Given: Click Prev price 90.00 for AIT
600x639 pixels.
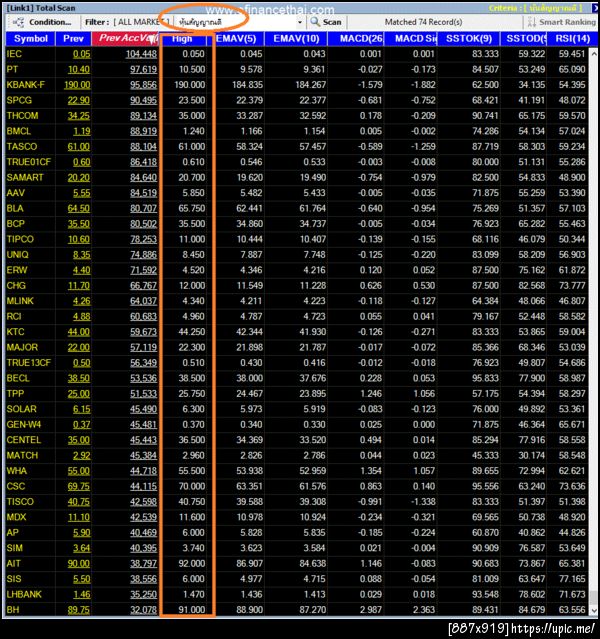Looking at the screenshot, I should pos(79,564).
